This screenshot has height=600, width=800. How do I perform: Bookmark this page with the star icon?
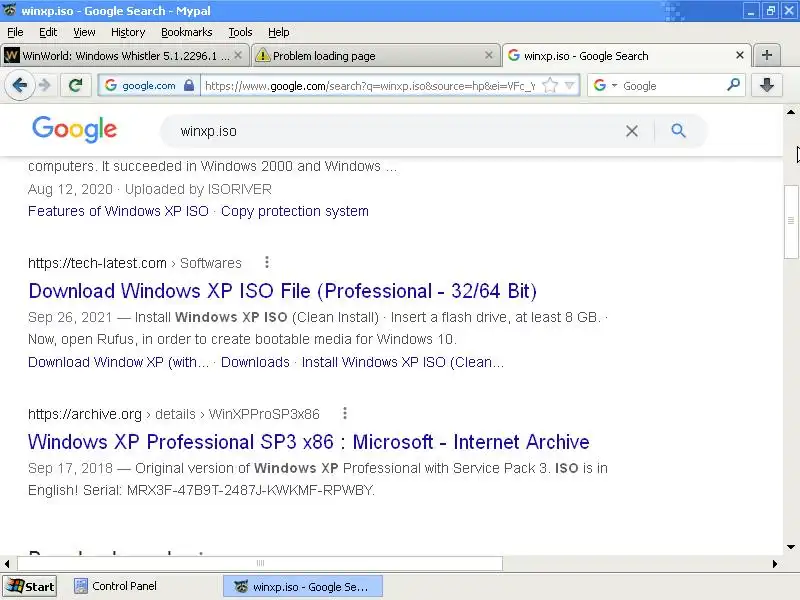(550, 85)
